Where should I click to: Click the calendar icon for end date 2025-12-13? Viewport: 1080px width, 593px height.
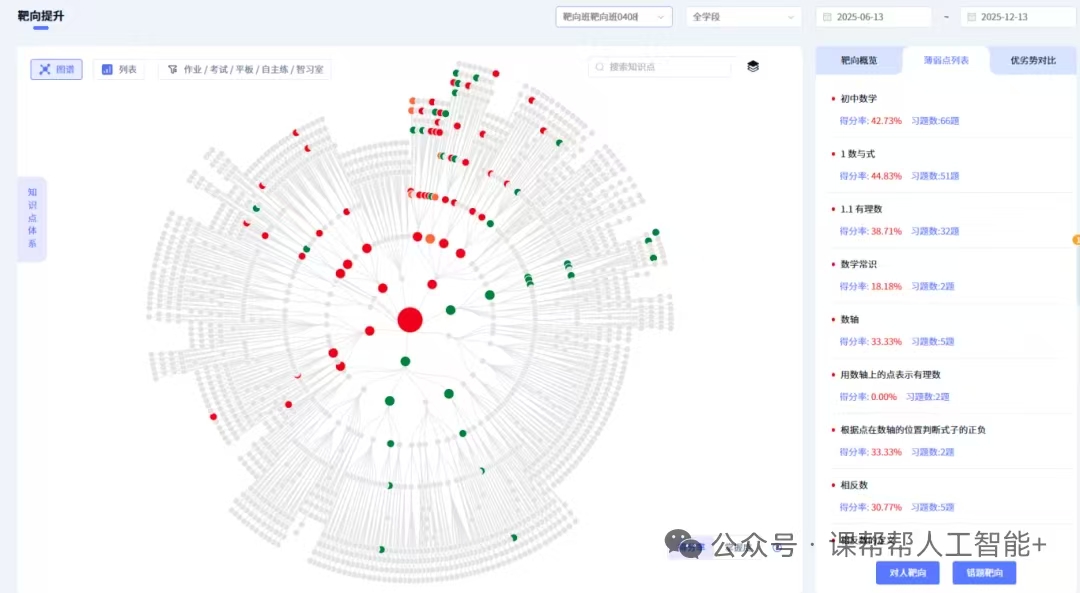click(970, 17)
